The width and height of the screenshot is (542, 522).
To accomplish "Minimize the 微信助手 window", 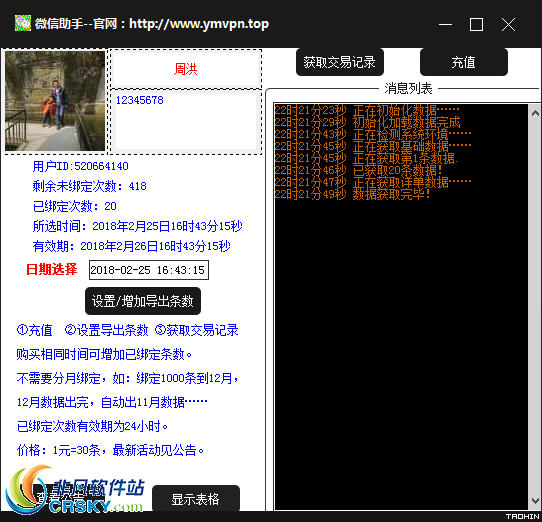I will [x=445, y=25].
